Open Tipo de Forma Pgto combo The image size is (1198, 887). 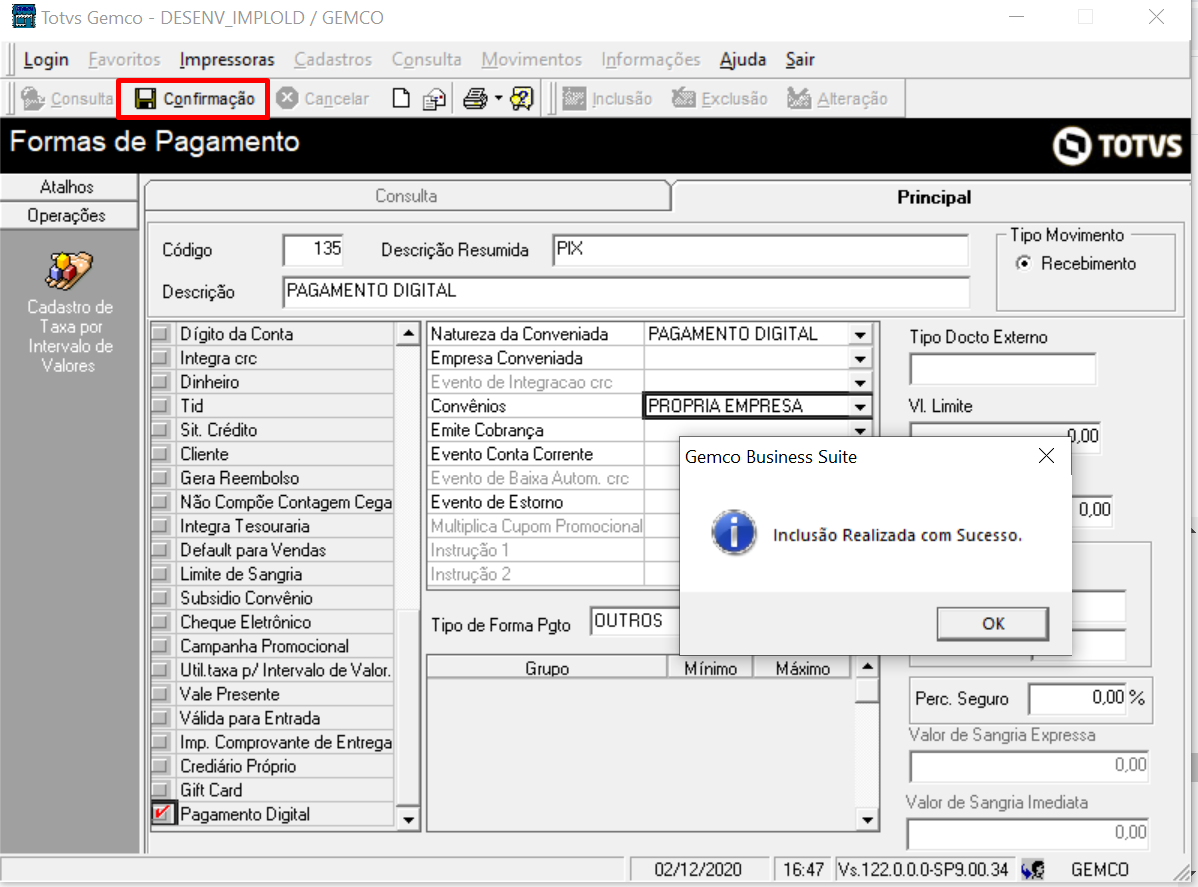point(634,621)
